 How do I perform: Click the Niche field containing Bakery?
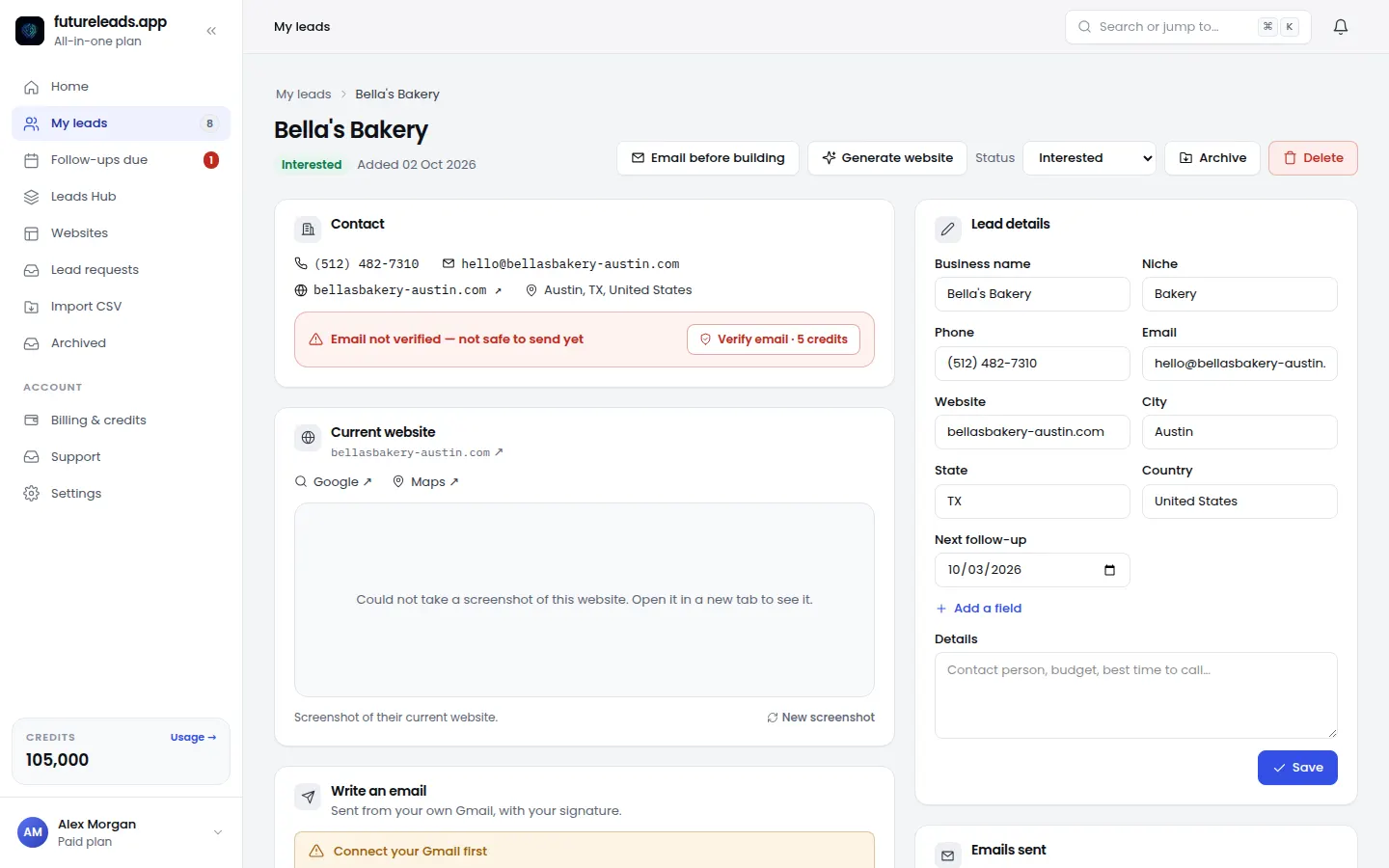(x=1239, y=294)
